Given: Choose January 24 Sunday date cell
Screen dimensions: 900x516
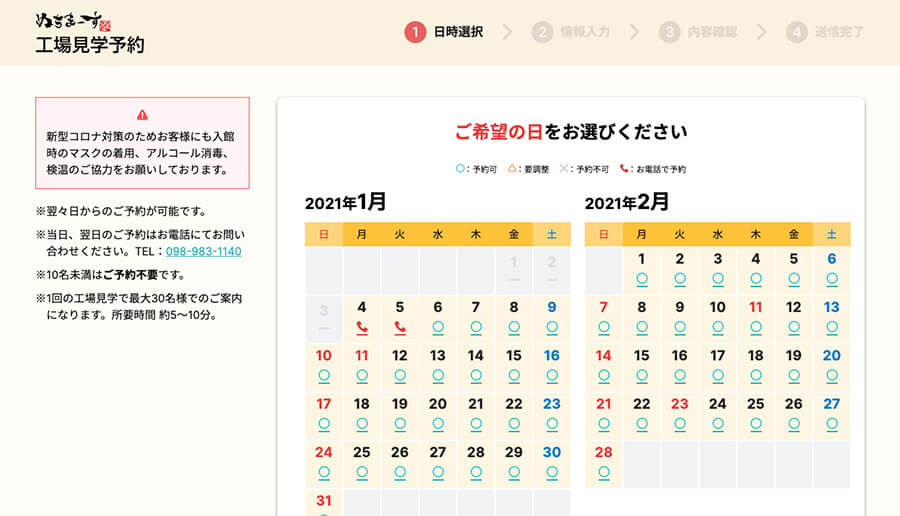Looking at the screenshot, I should (324, 461).
